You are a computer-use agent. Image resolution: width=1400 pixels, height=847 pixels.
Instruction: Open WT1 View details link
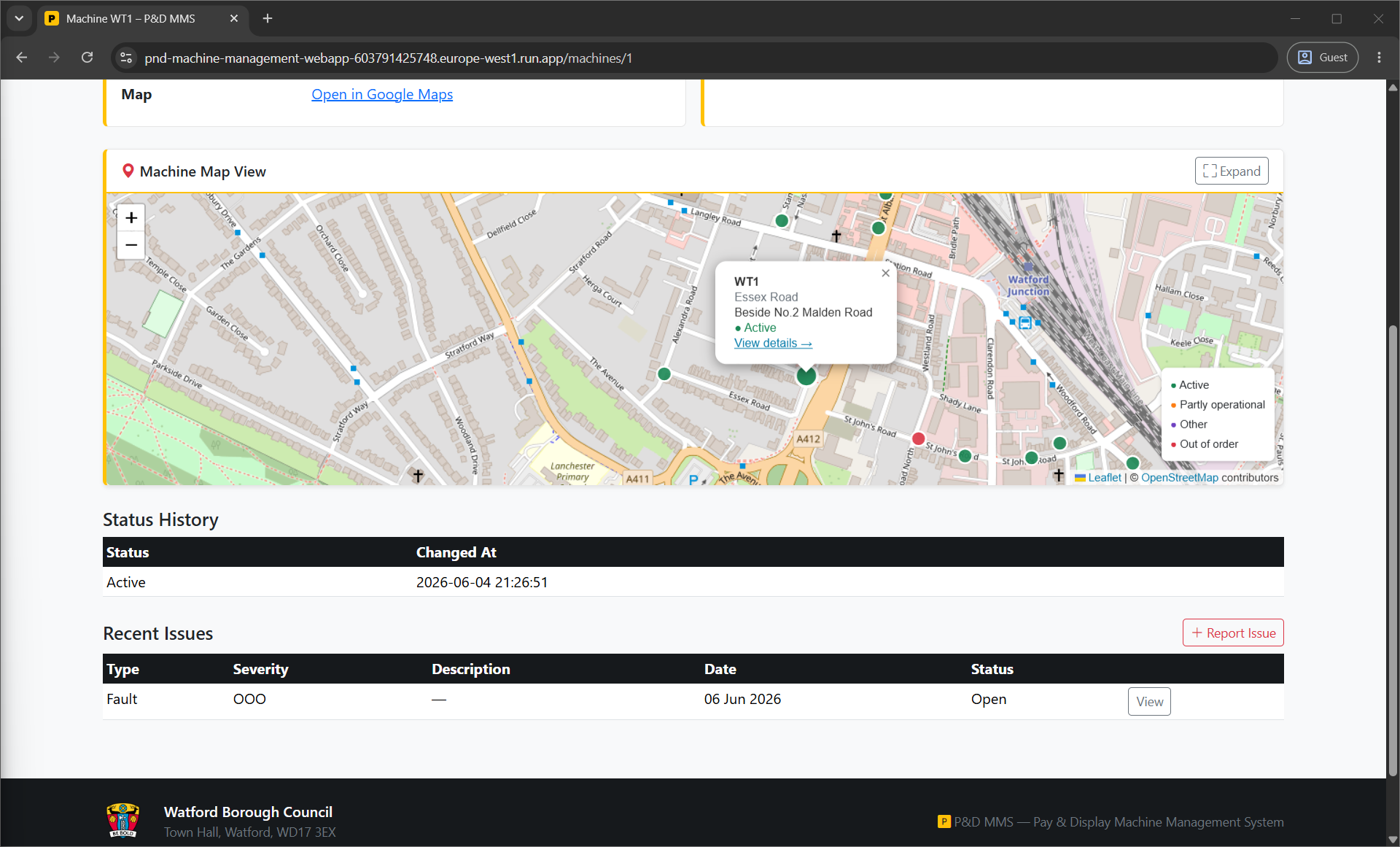pos(773,343)
